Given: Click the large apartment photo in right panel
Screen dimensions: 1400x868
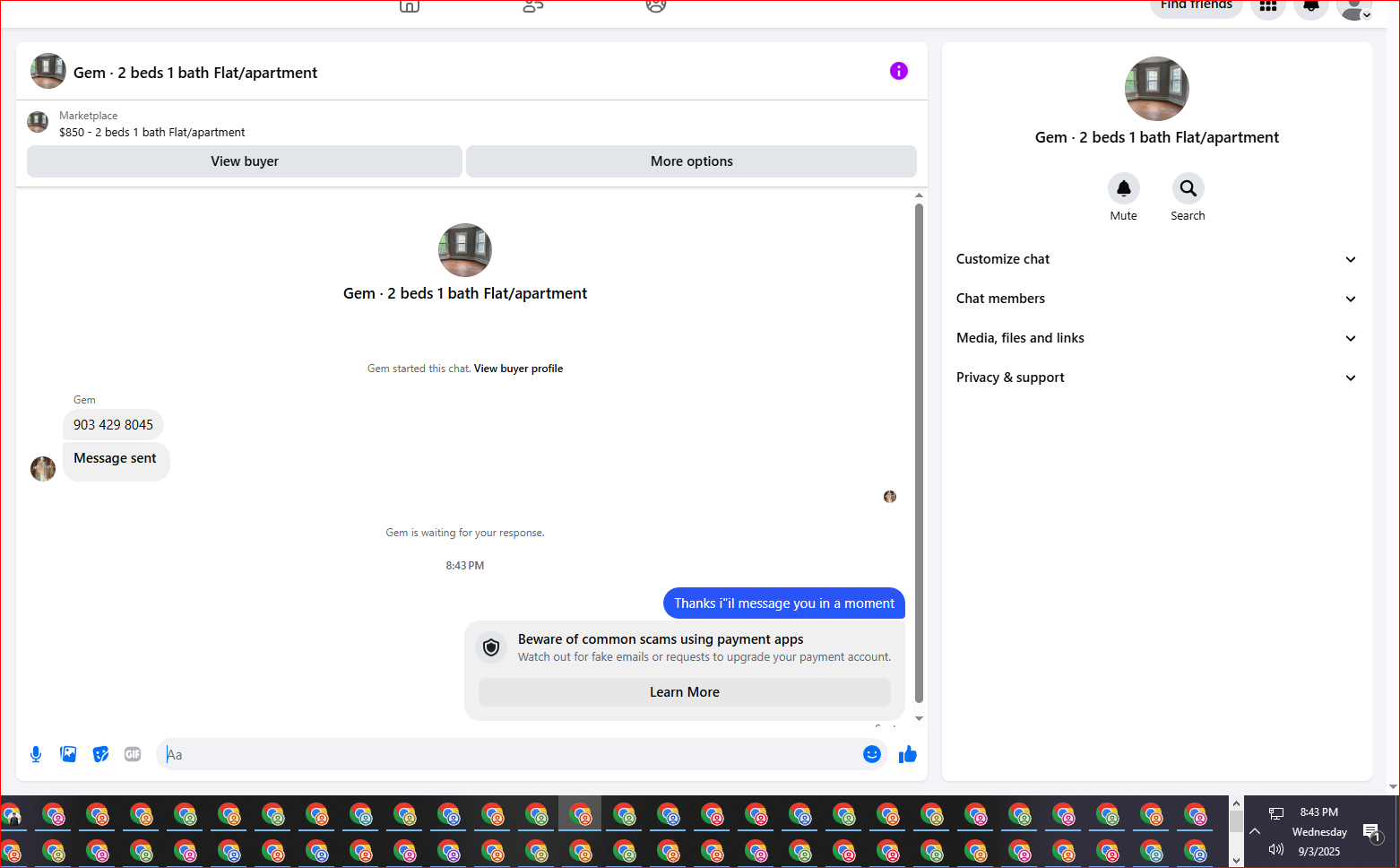Looking at the screenshot, I should point(1157,89).
